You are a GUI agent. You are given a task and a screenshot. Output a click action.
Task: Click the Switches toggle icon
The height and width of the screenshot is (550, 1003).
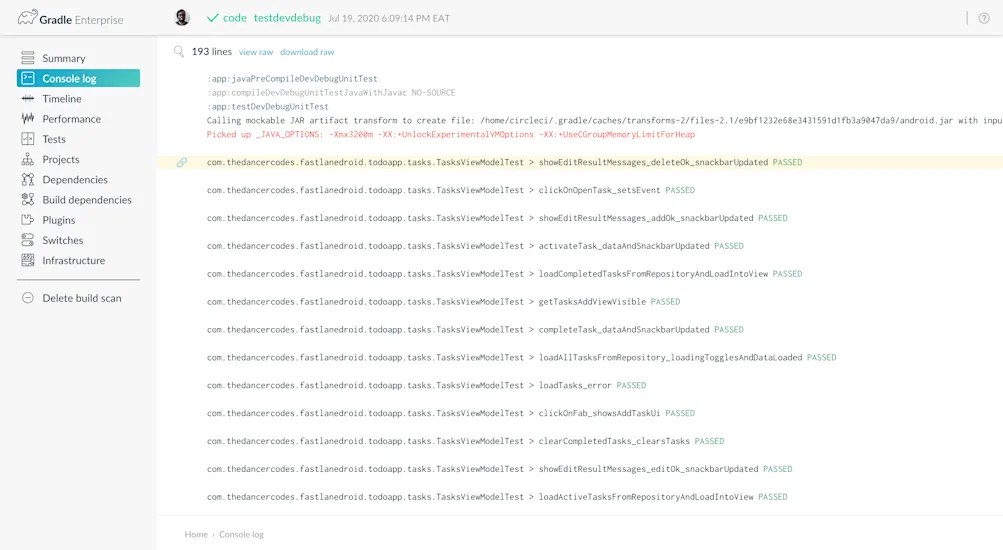28,240
